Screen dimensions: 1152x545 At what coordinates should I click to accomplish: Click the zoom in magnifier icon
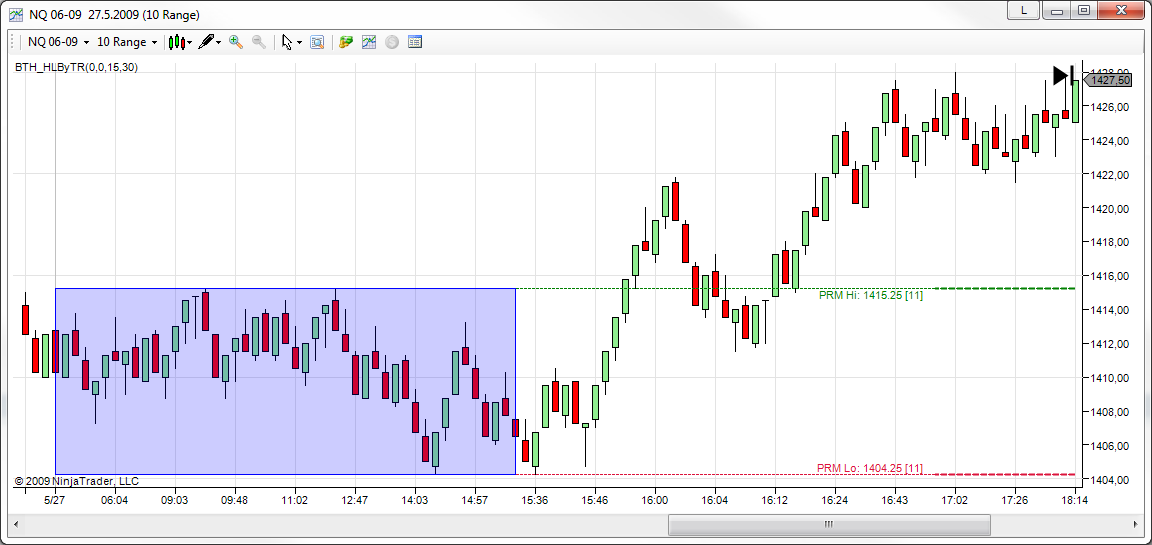pos(236,43)
